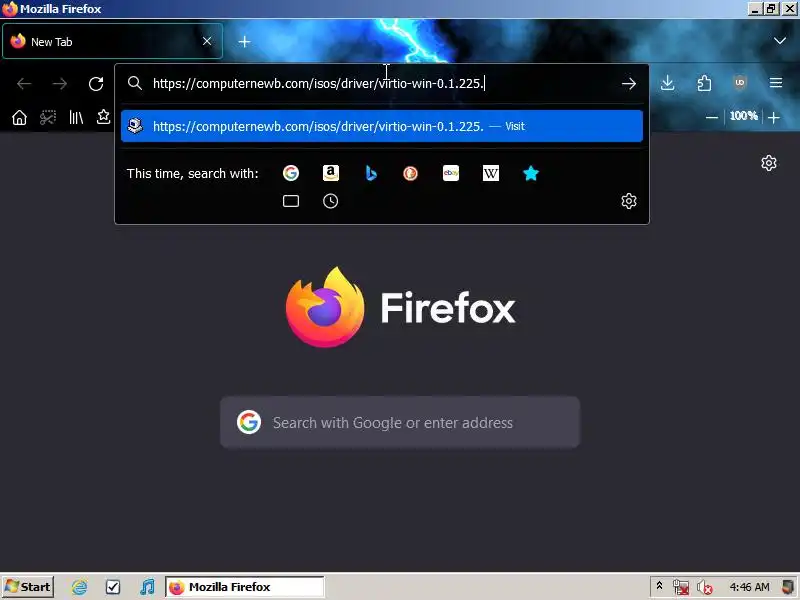Click the address bar URL text
Viewport: 800px width, 600px height.
click(x=318, y=84)
